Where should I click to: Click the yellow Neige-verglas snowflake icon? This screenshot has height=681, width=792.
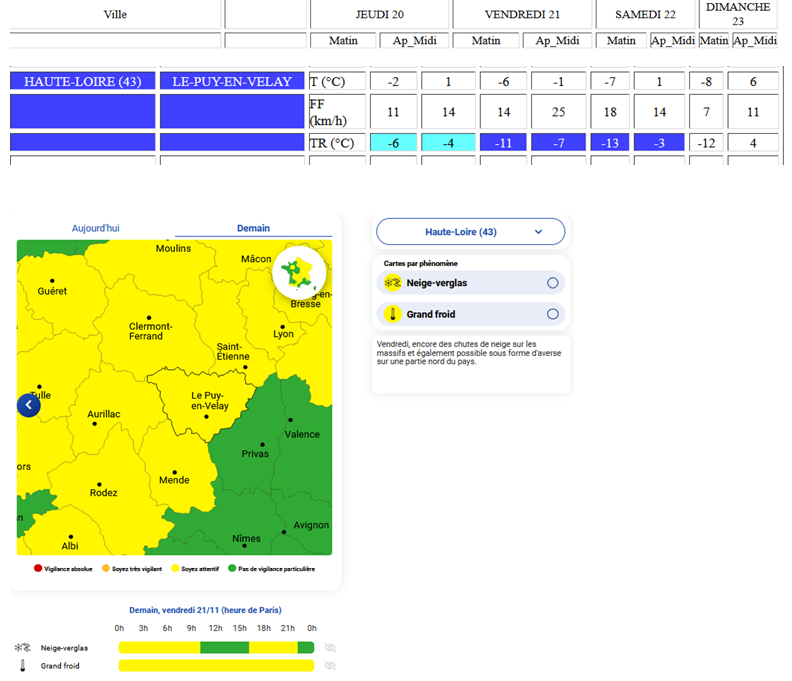click(393, 283)
